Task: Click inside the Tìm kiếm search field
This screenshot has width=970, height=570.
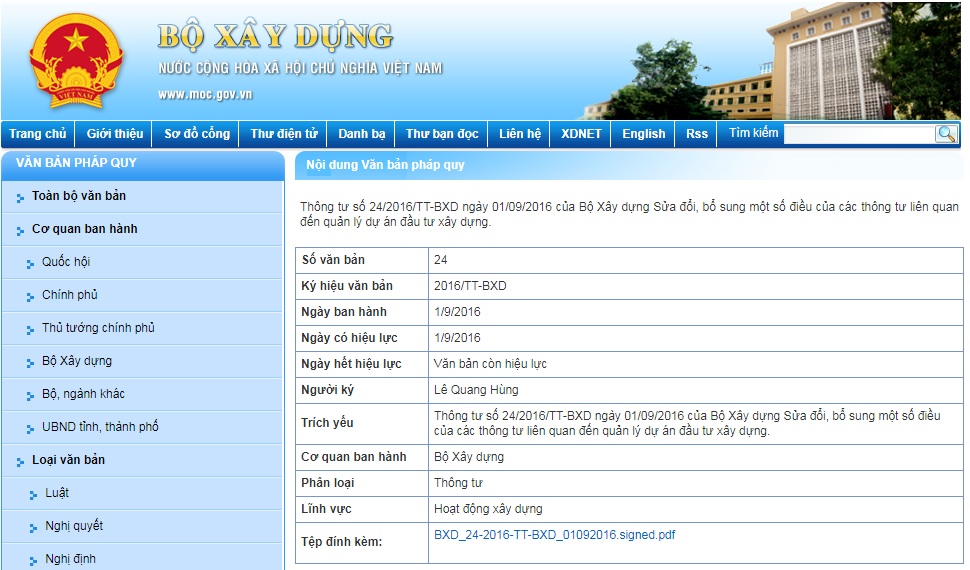Action: [858, 134]
